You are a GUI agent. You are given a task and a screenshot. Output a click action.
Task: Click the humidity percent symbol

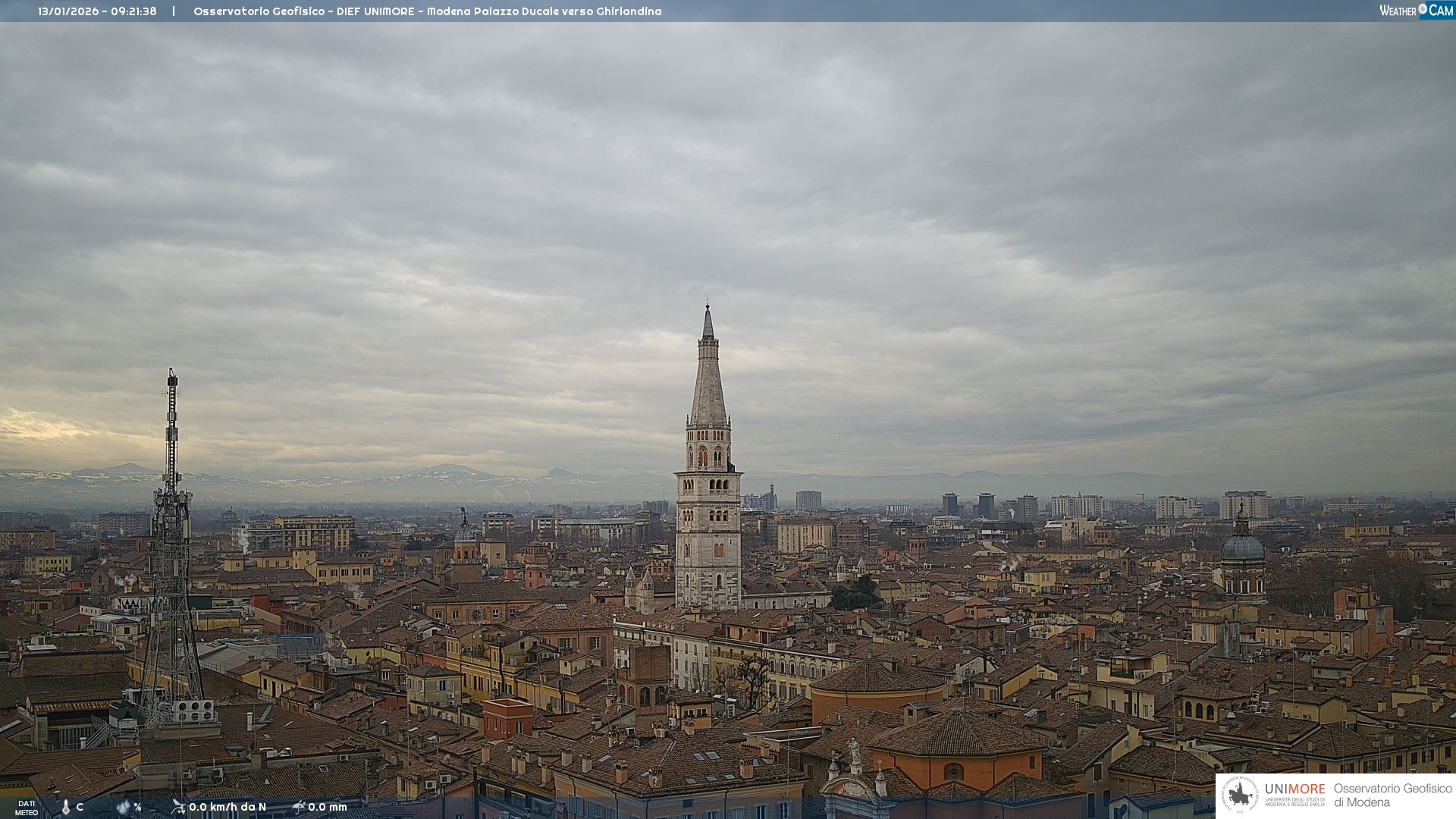coord(138,807)
